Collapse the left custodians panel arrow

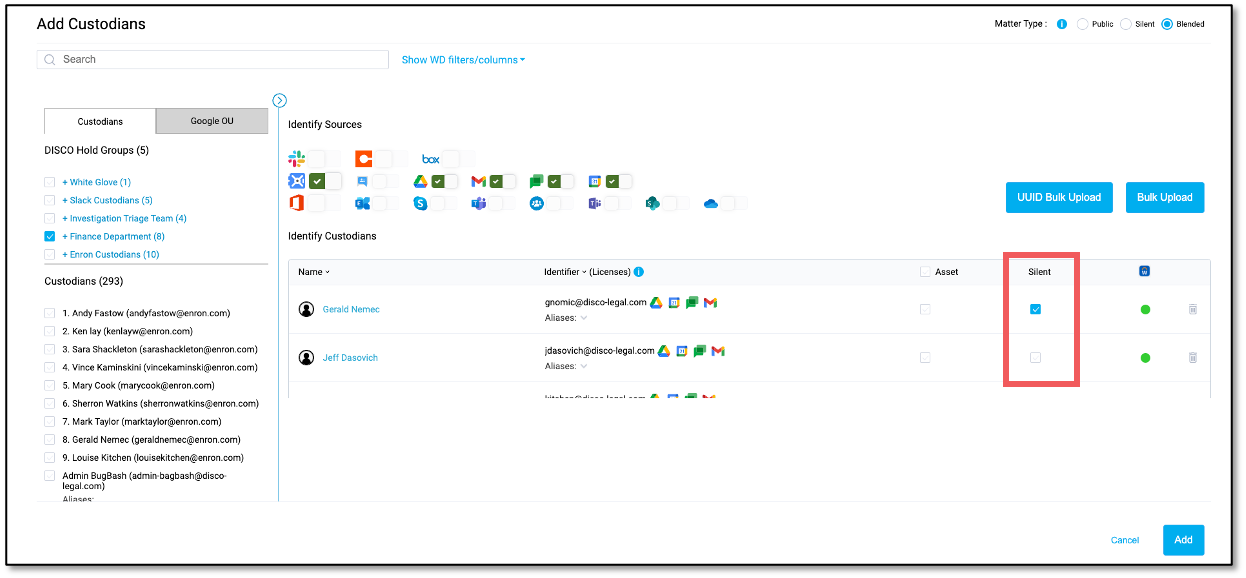point(279,100)
